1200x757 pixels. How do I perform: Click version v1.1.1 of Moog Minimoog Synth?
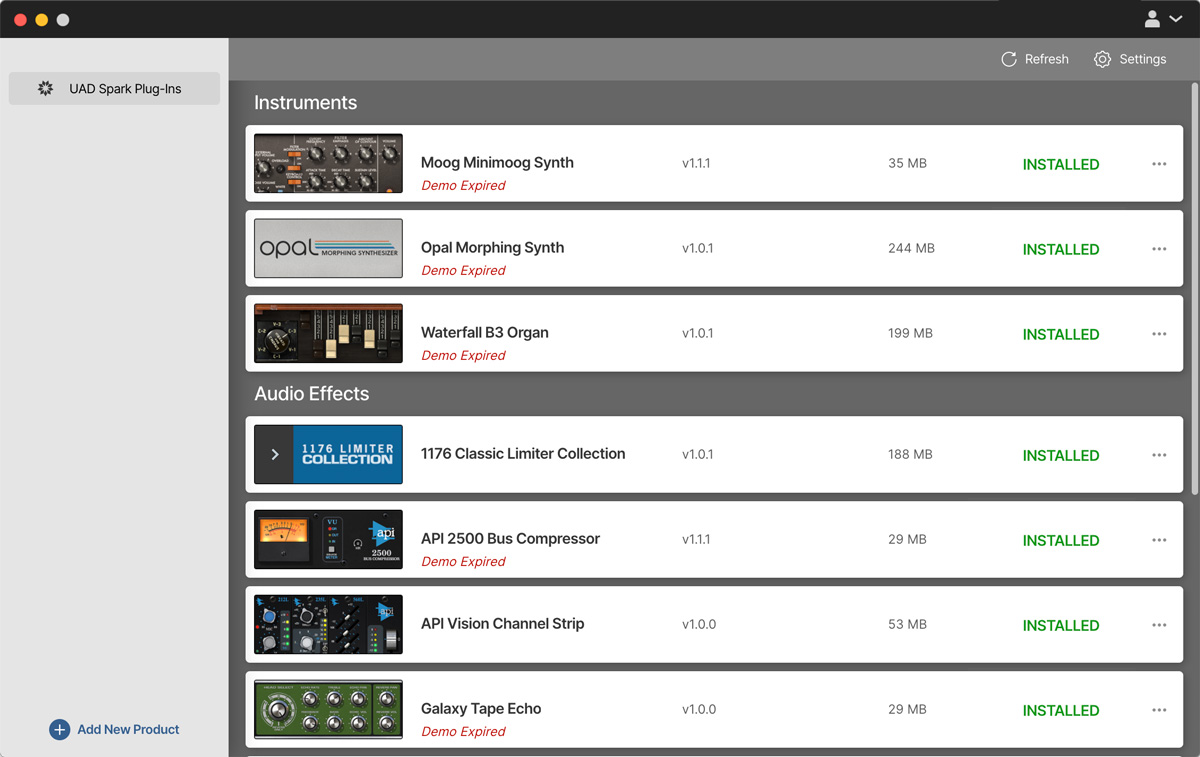click(696, 163)
